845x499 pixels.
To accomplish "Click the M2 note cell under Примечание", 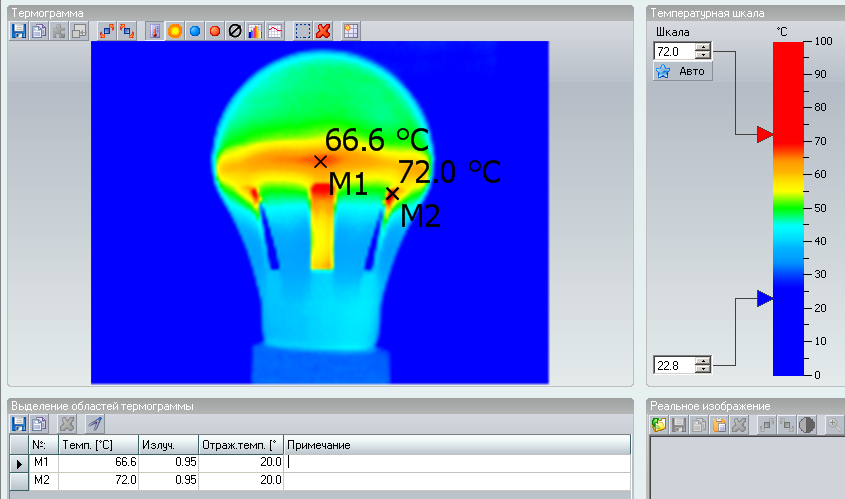I will [457, 481].
